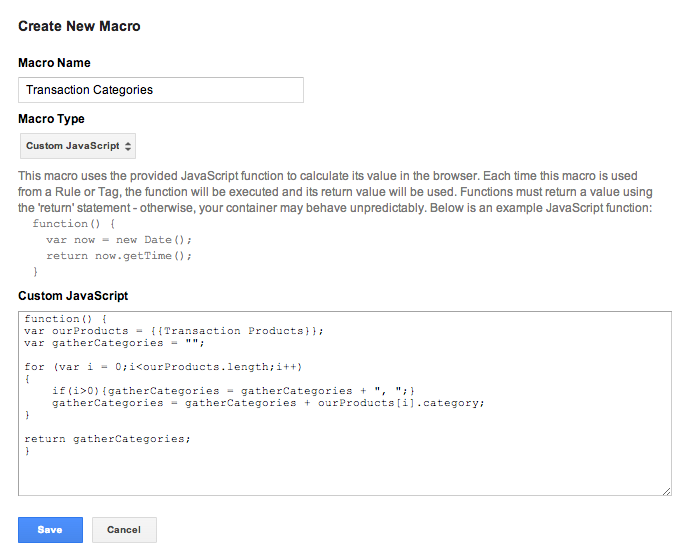Click the textarea corner resize grip

(666, 491)
